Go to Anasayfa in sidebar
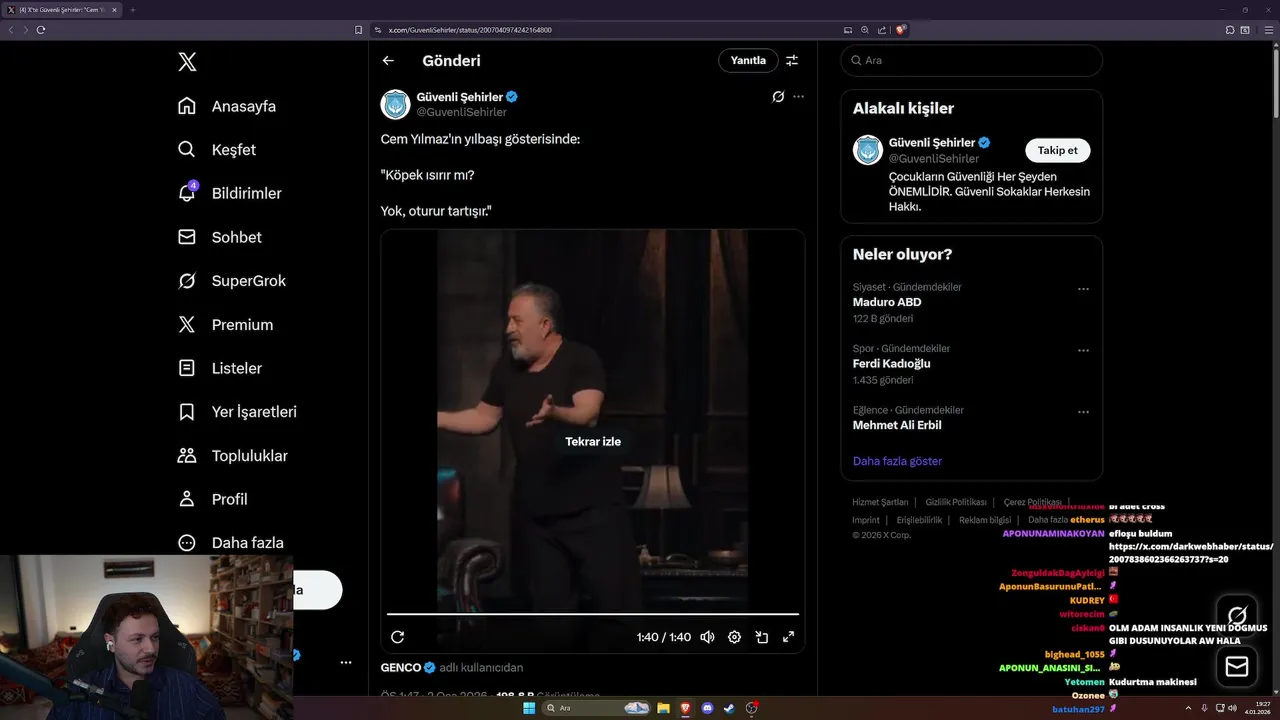 click(226, 106)
